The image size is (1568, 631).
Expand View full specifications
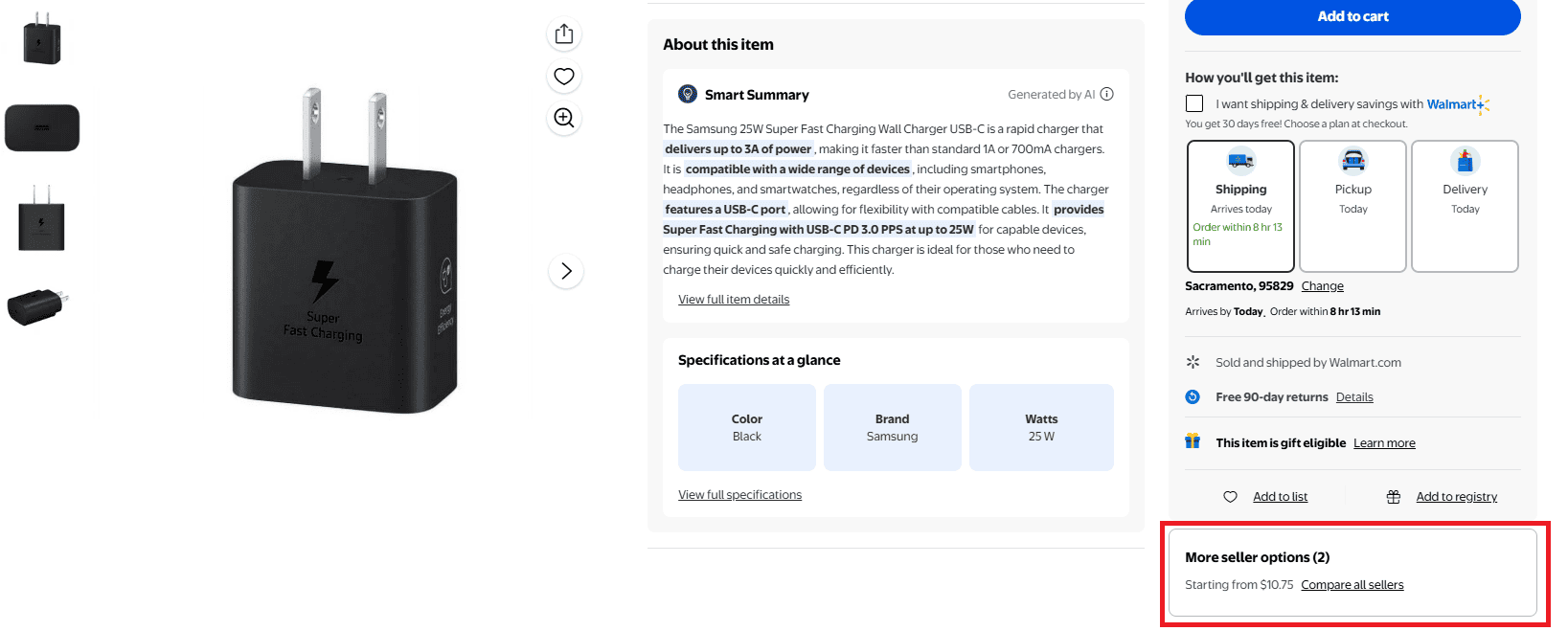point(739,495)
